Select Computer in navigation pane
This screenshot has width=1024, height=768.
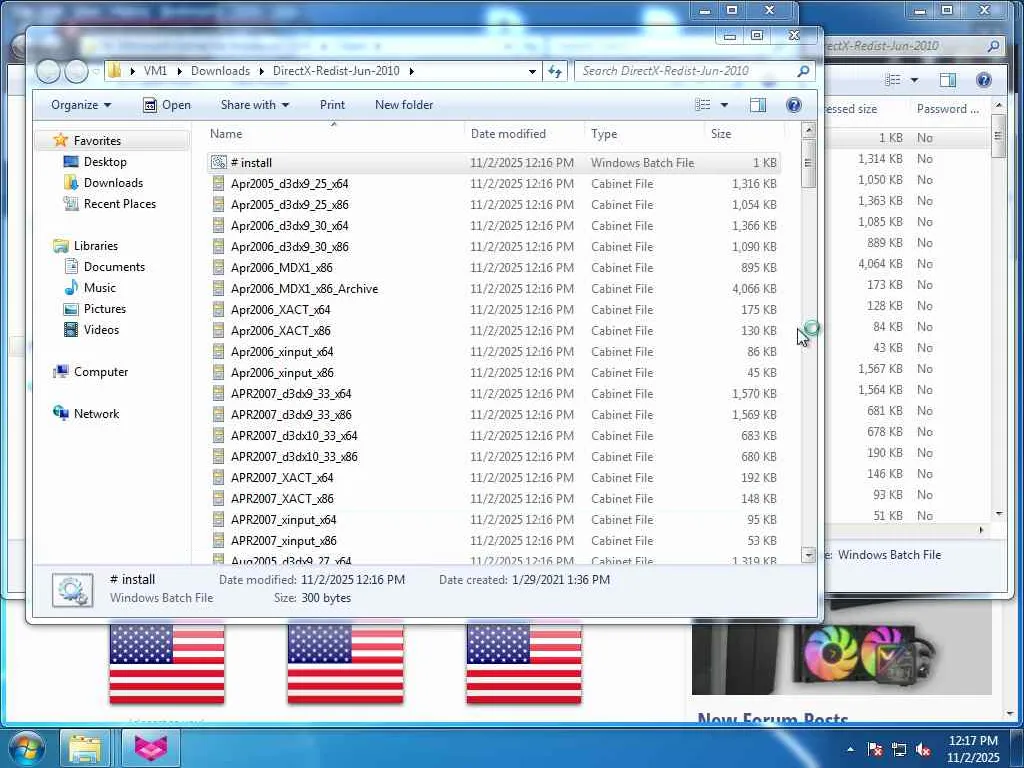point(101,372)
